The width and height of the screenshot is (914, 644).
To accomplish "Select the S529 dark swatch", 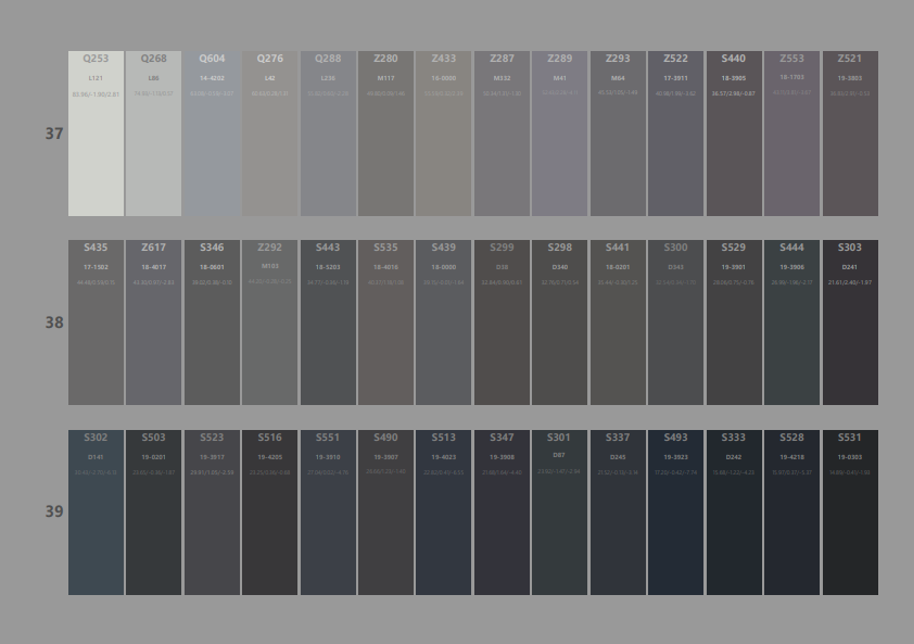I will coord(733,322).
